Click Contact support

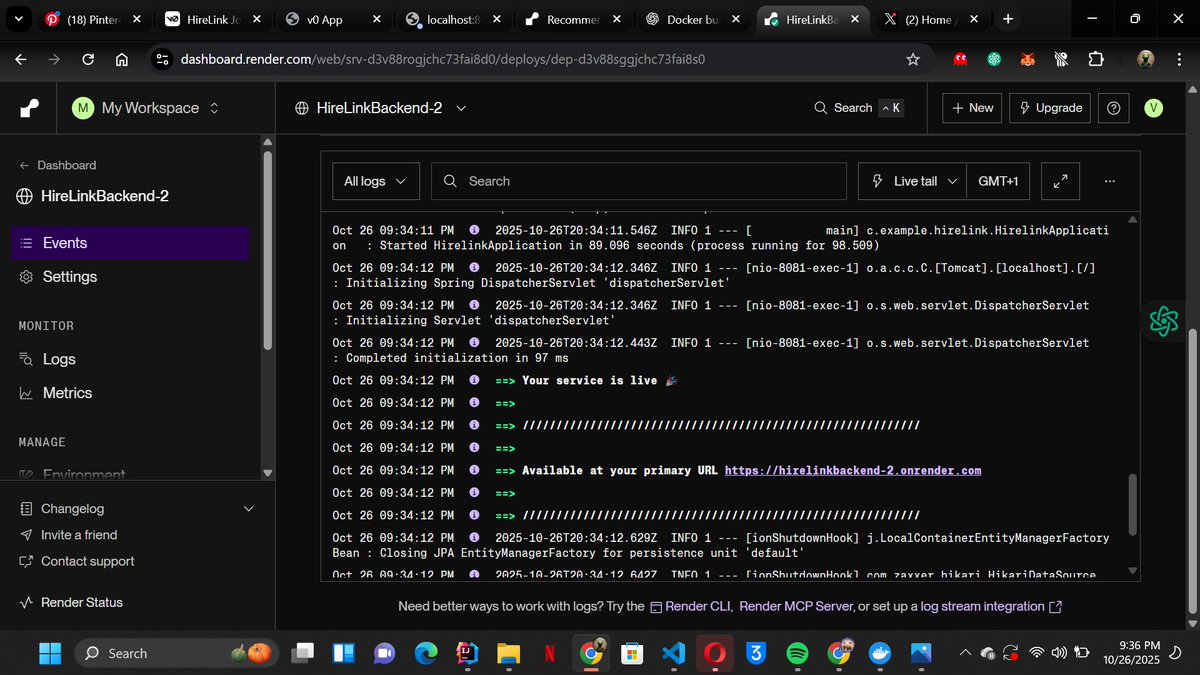(x=77, y=561)
